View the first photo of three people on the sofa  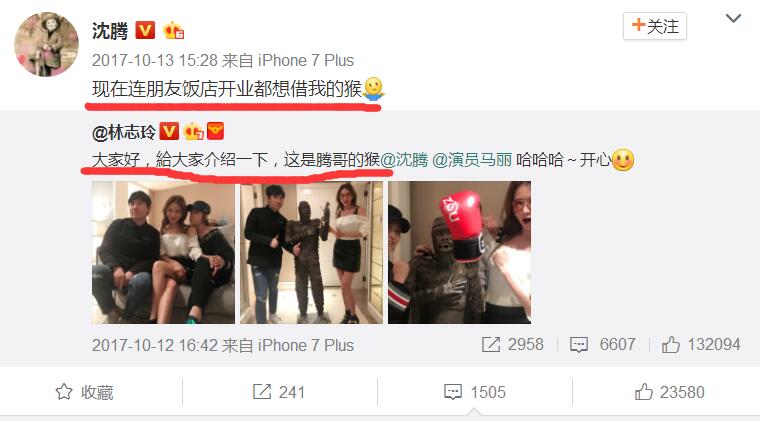tap(163, 252)
